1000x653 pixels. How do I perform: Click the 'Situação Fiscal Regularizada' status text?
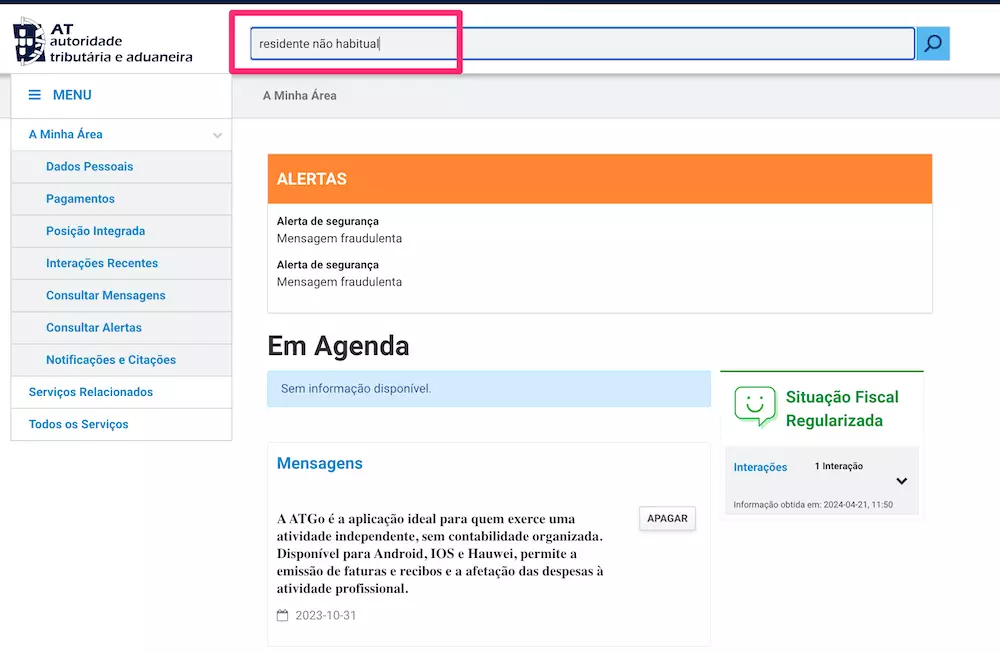tap(842, 409)
